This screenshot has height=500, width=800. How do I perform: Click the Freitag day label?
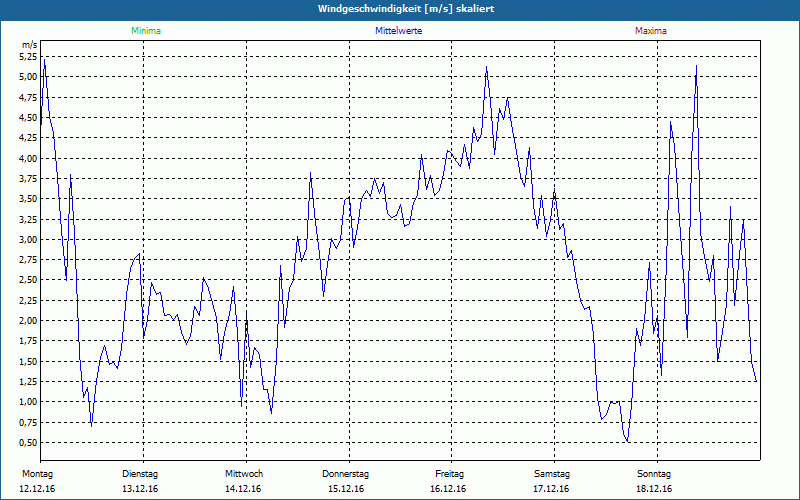449,474
